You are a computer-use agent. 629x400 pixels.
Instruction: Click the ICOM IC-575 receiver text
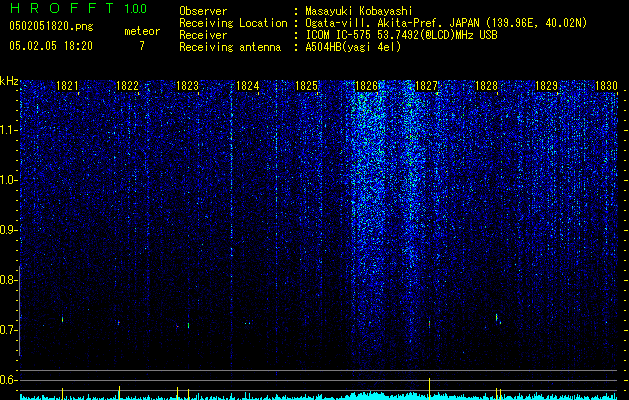click(401, 35)
